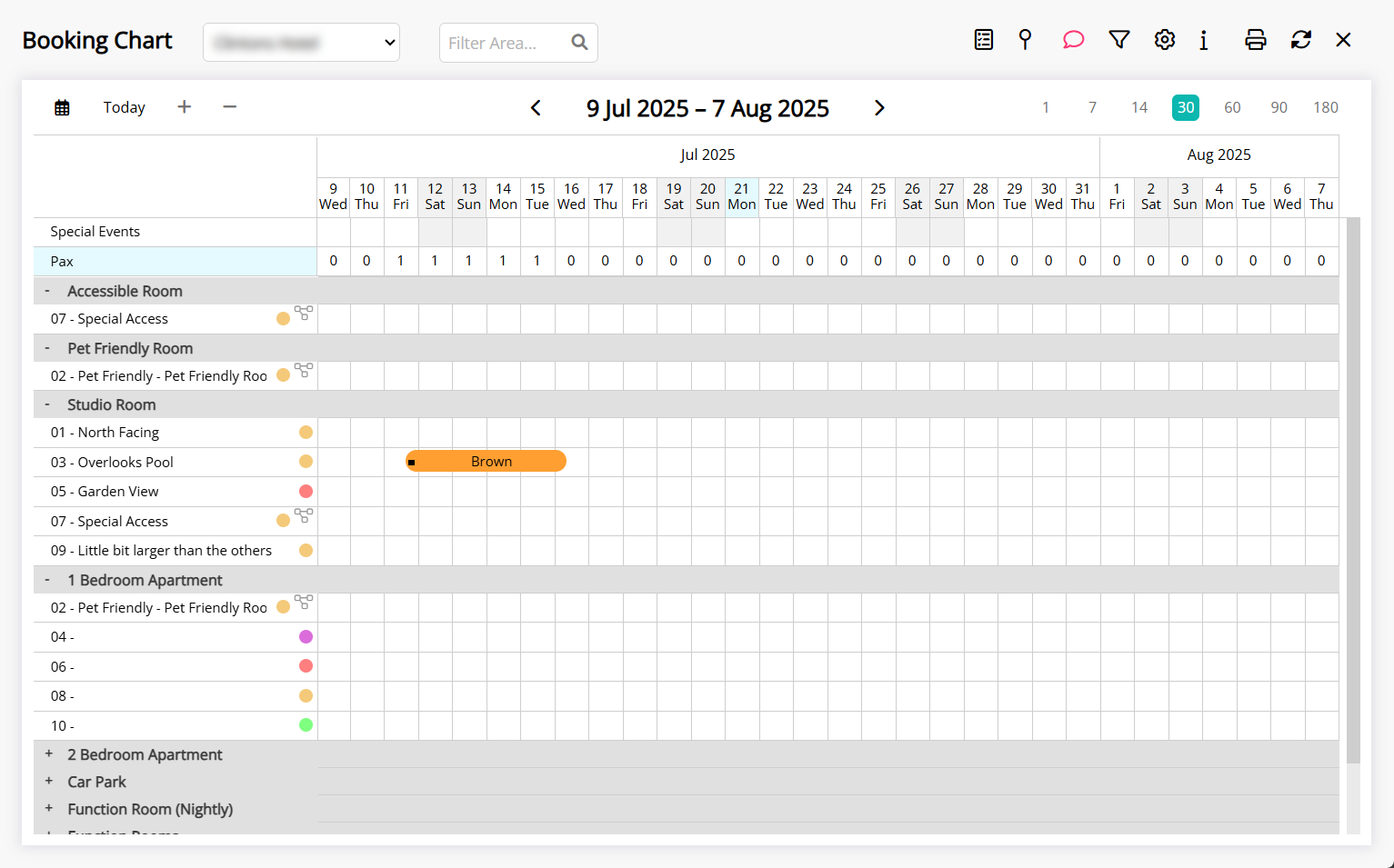The height and width of the screenshot is (868, 1394).
Task: Click the date range title 9 Jul 2025 – 7 Aug 2025
Action: (x=707, y=109)
